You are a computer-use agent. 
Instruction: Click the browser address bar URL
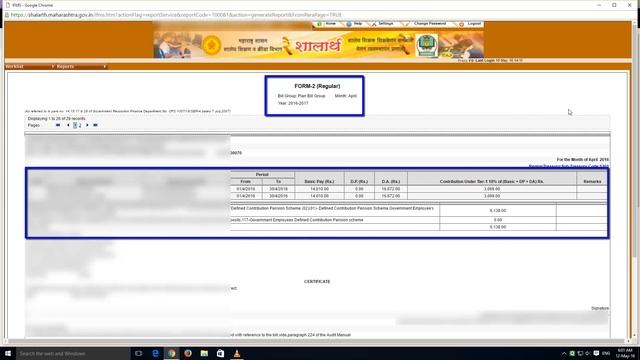pyautogui.click(x=176, y=15)
